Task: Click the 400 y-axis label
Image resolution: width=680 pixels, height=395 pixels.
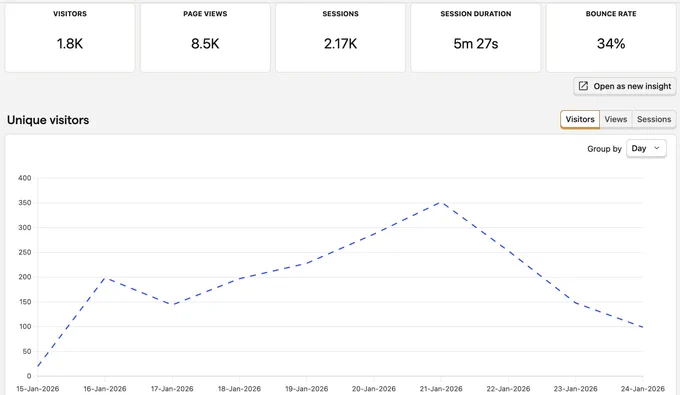Action: (x=25, y=178)
